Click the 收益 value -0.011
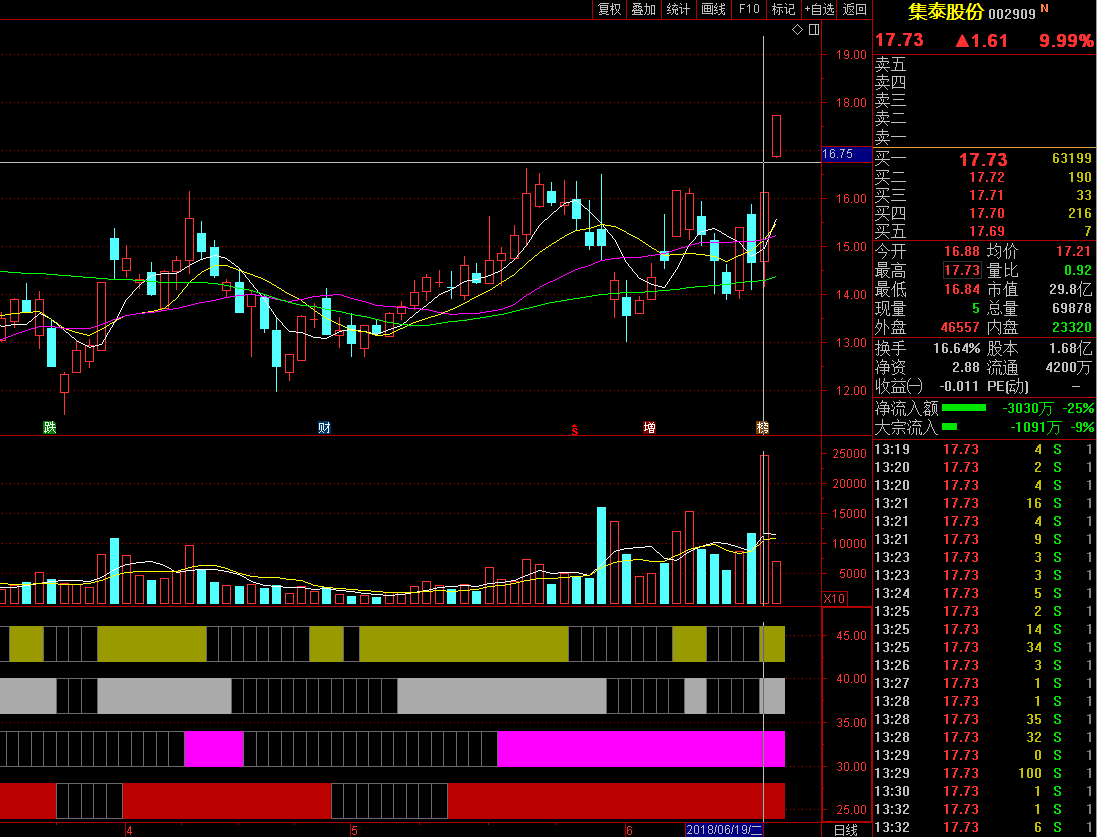 [x=958, y=386]
